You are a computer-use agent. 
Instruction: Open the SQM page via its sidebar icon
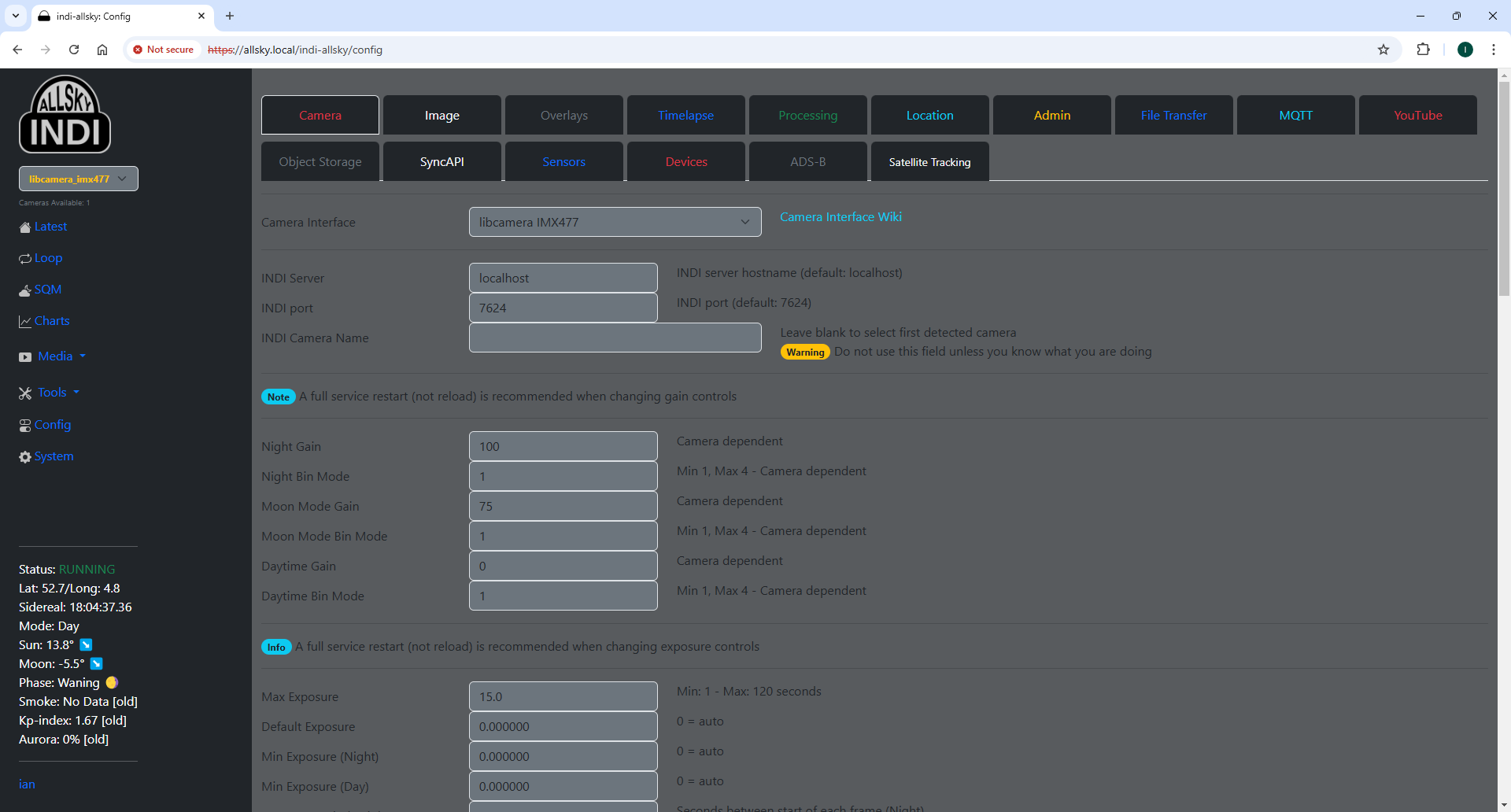click(26, 290)
